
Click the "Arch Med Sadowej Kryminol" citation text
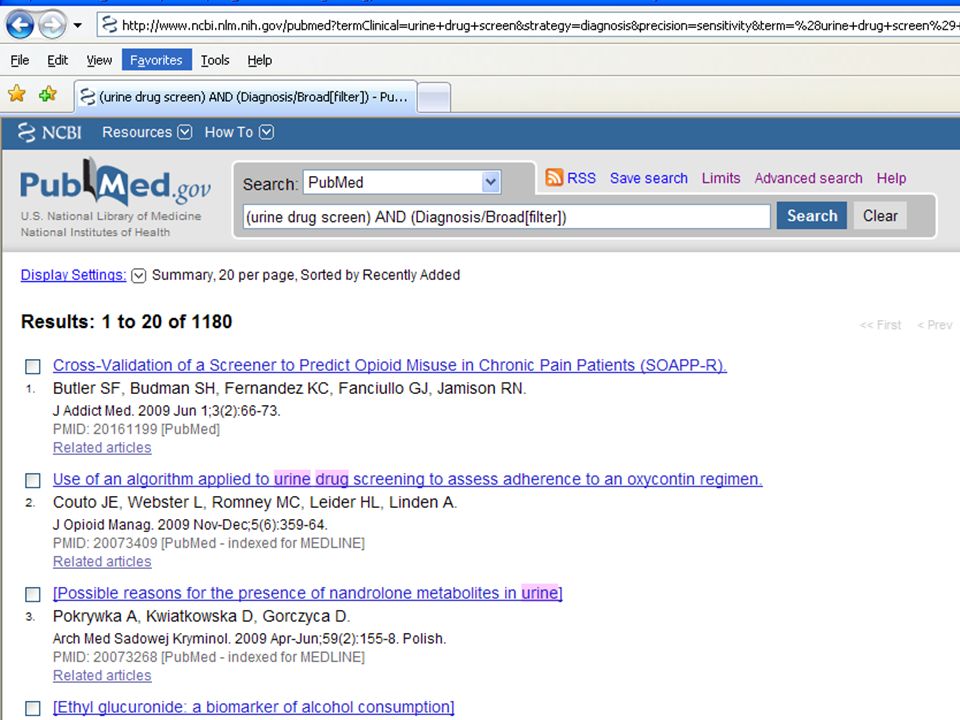coord(249,639)
